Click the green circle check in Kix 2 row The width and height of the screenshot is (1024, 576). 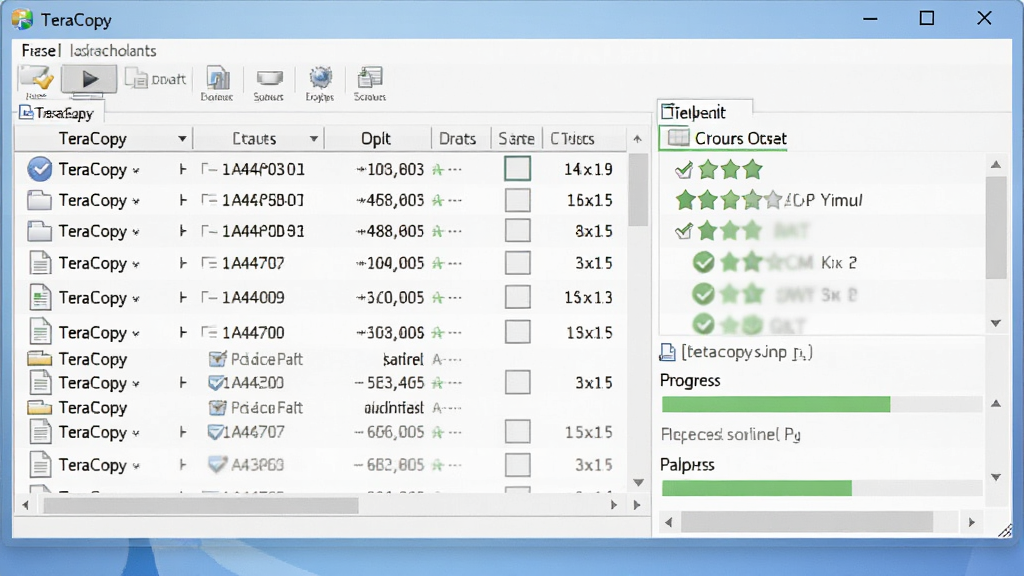[703, 262]
